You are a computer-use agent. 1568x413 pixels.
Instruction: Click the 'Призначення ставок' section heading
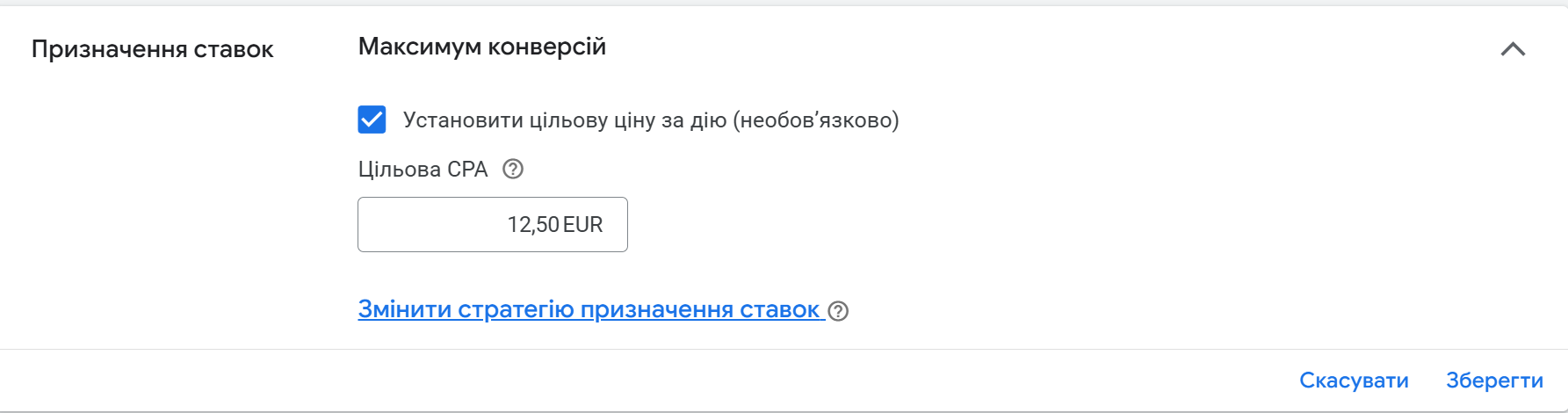click(152, 49)
